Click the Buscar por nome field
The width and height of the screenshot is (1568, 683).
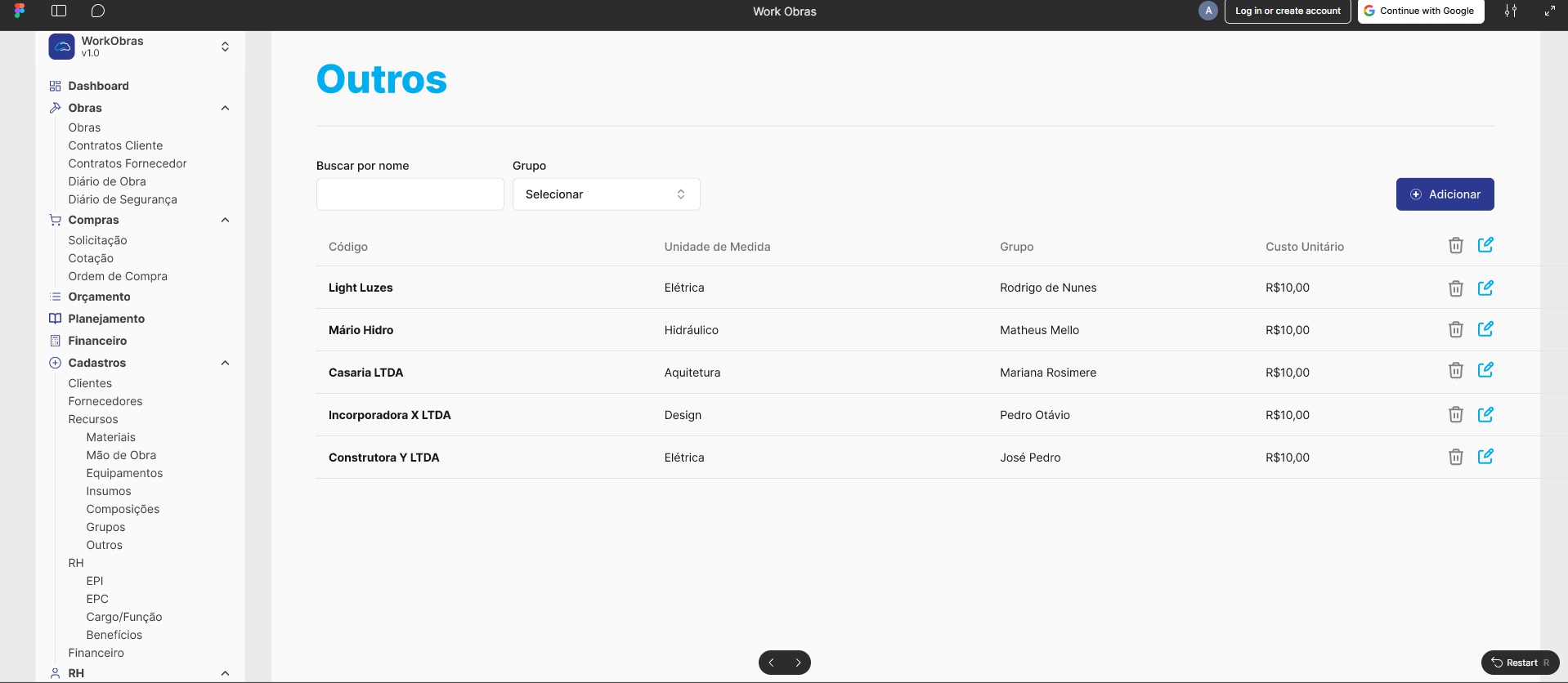[410, 194]
